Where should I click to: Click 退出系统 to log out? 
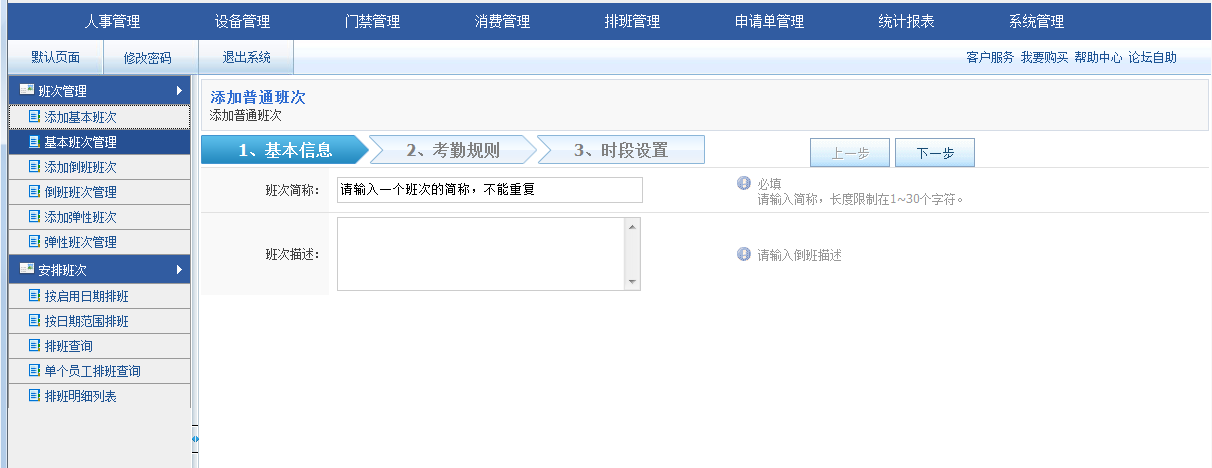246,58
